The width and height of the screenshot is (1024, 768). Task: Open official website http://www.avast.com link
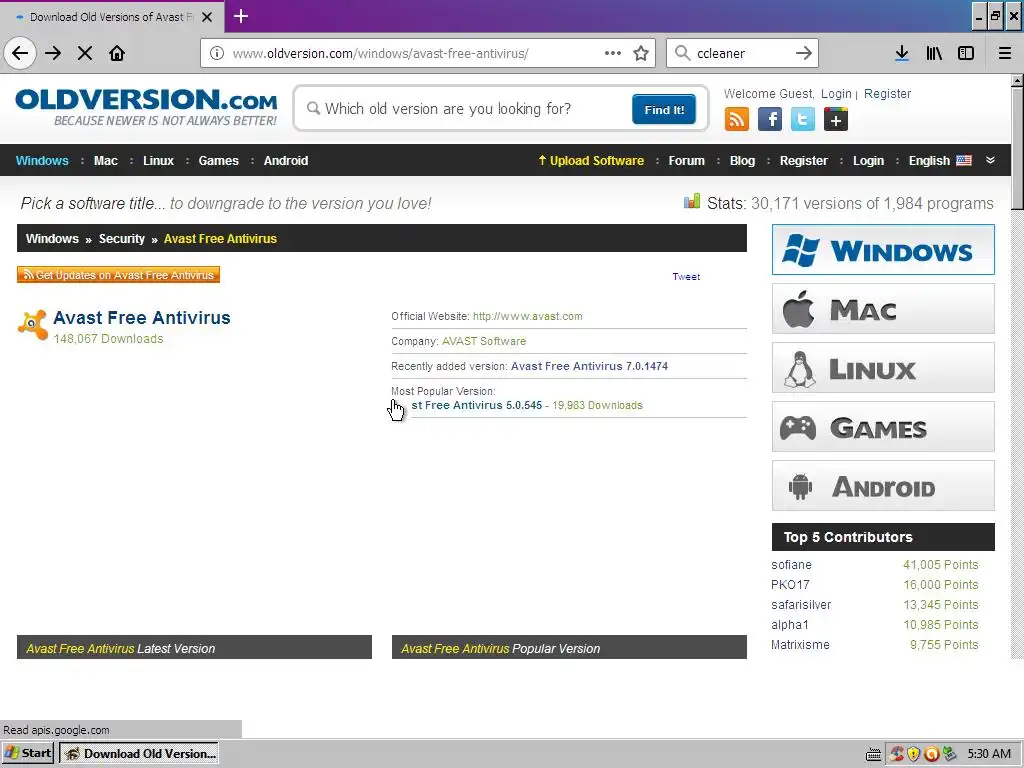pyautogui.click(x=528, y=316)
